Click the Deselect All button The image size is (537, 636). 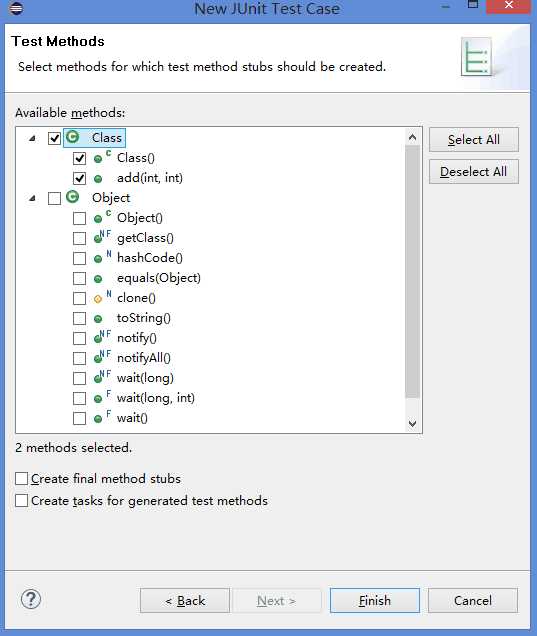(x=474, y=172)
